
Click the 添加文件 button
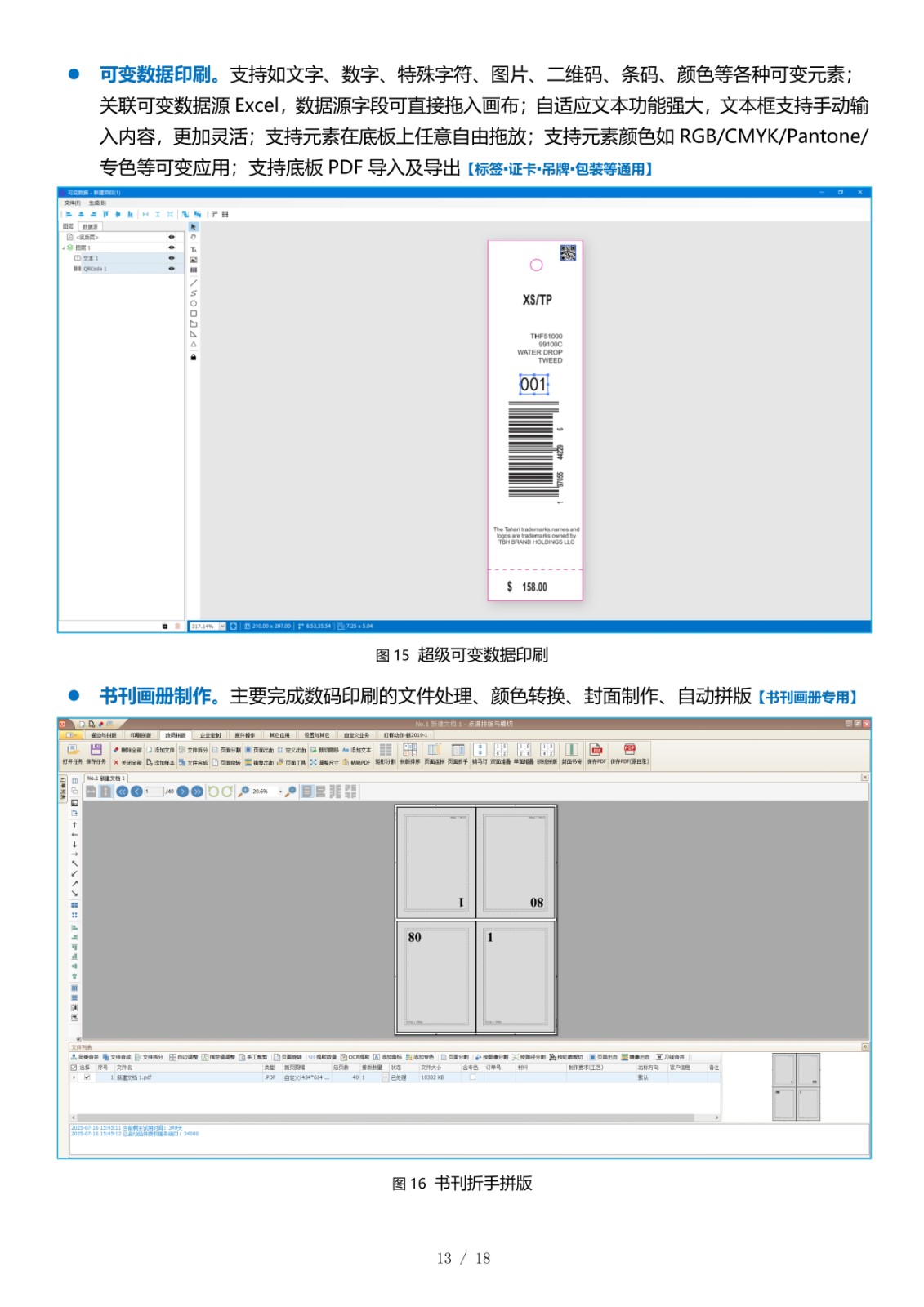click(x=160, y=750)
